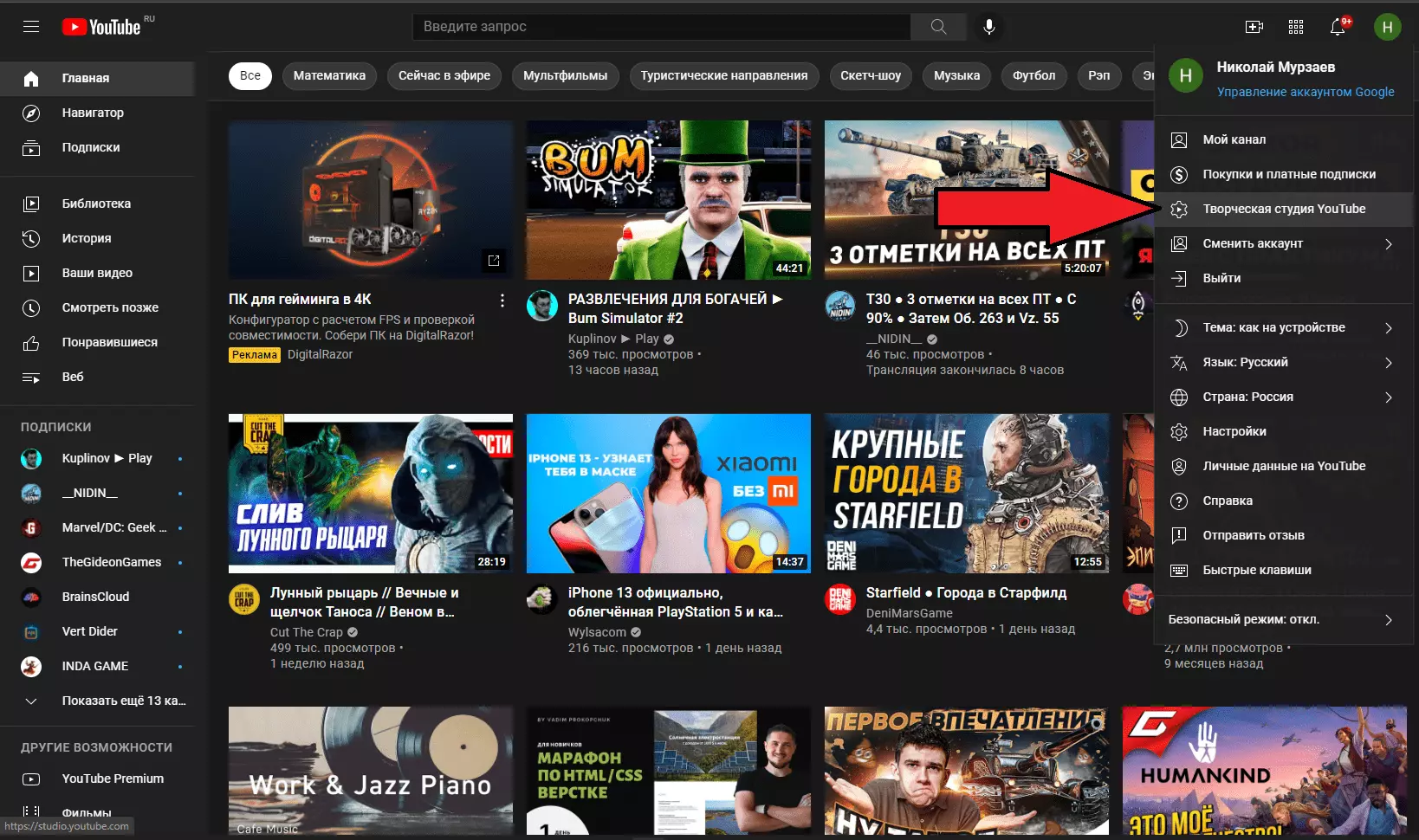The image size is (1419, 840).
Task: Open the iPhone 13 video thumbnail
Action: (x=669, y=494)
